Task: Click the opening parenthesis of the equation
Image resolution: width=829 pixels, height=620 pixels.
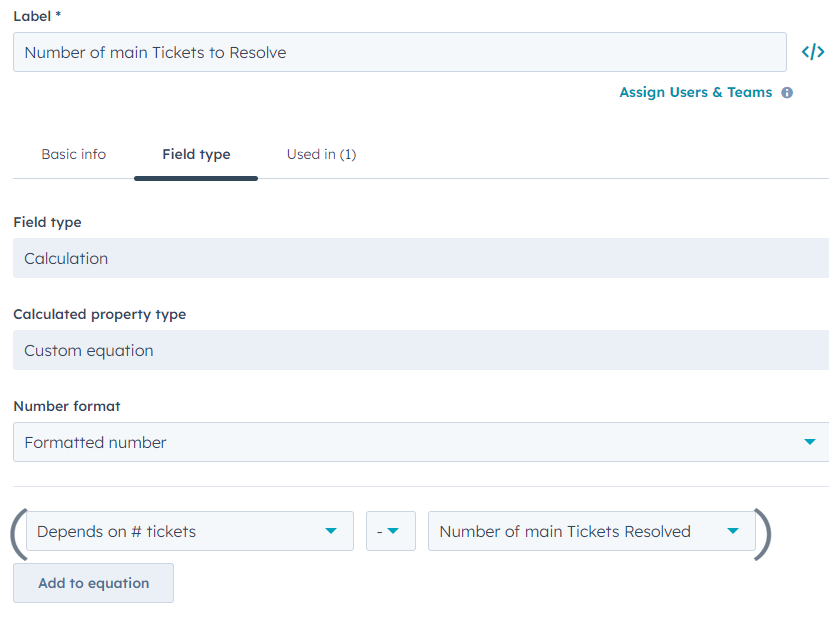Action: [17, 534]
